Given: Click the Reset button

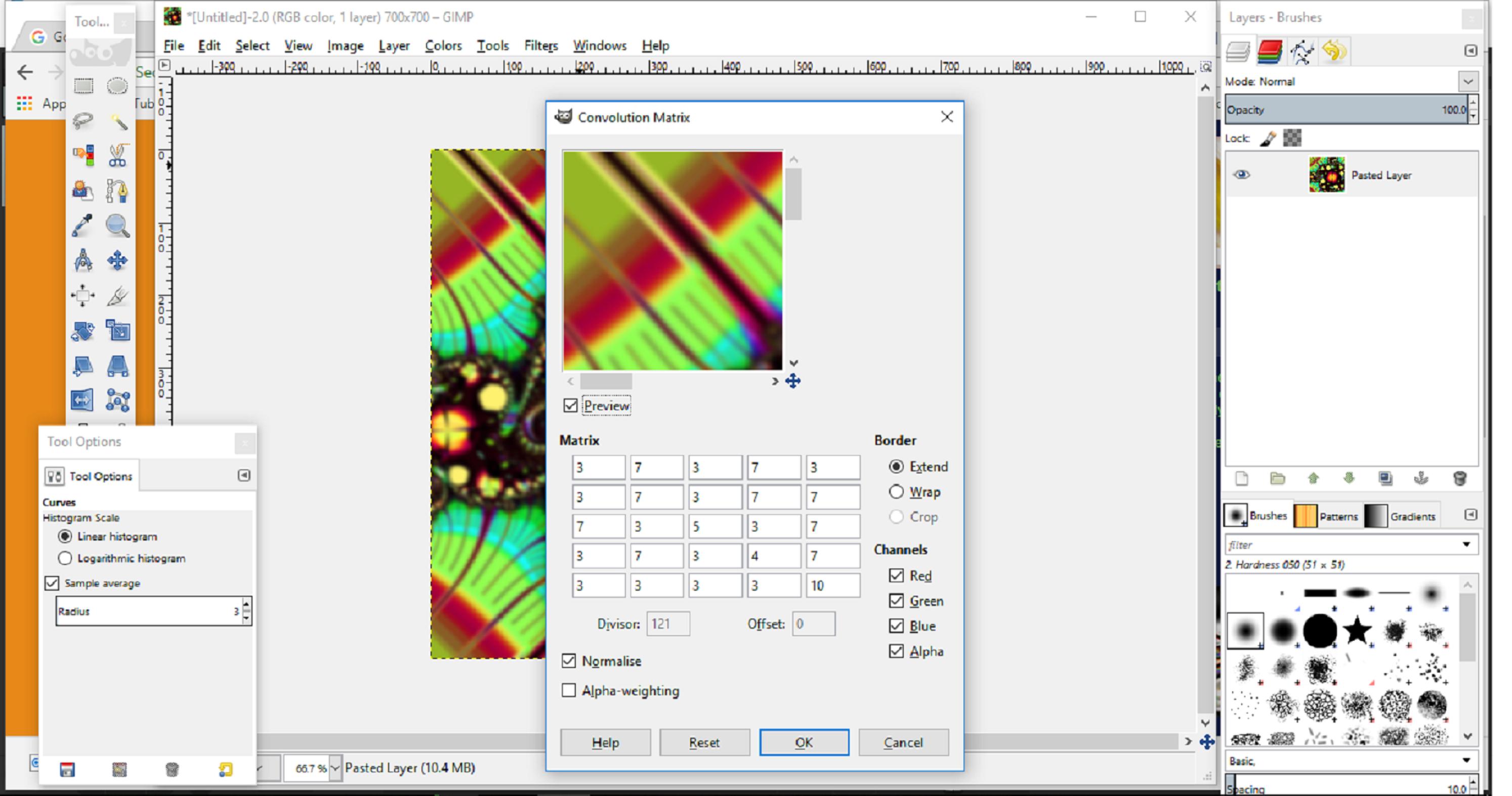Looking at the screenshot, I should coord(704,742).
